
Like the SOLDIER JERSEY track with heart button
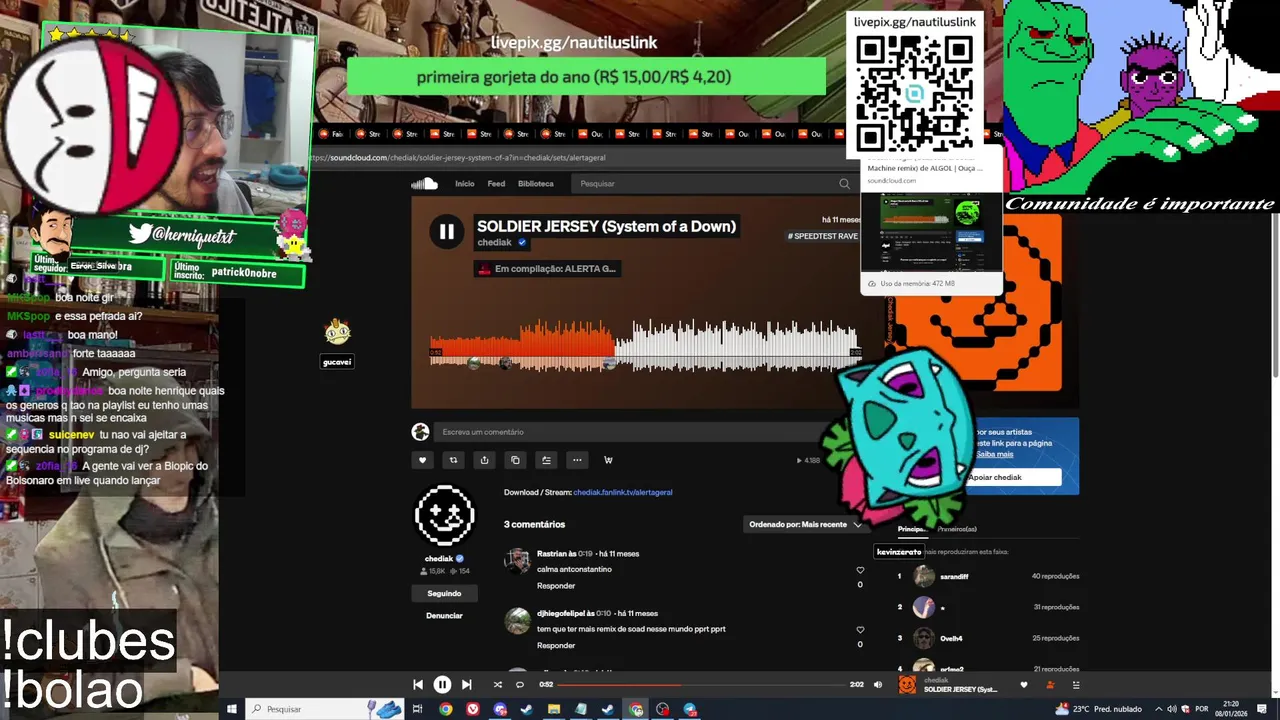point(422,460)
